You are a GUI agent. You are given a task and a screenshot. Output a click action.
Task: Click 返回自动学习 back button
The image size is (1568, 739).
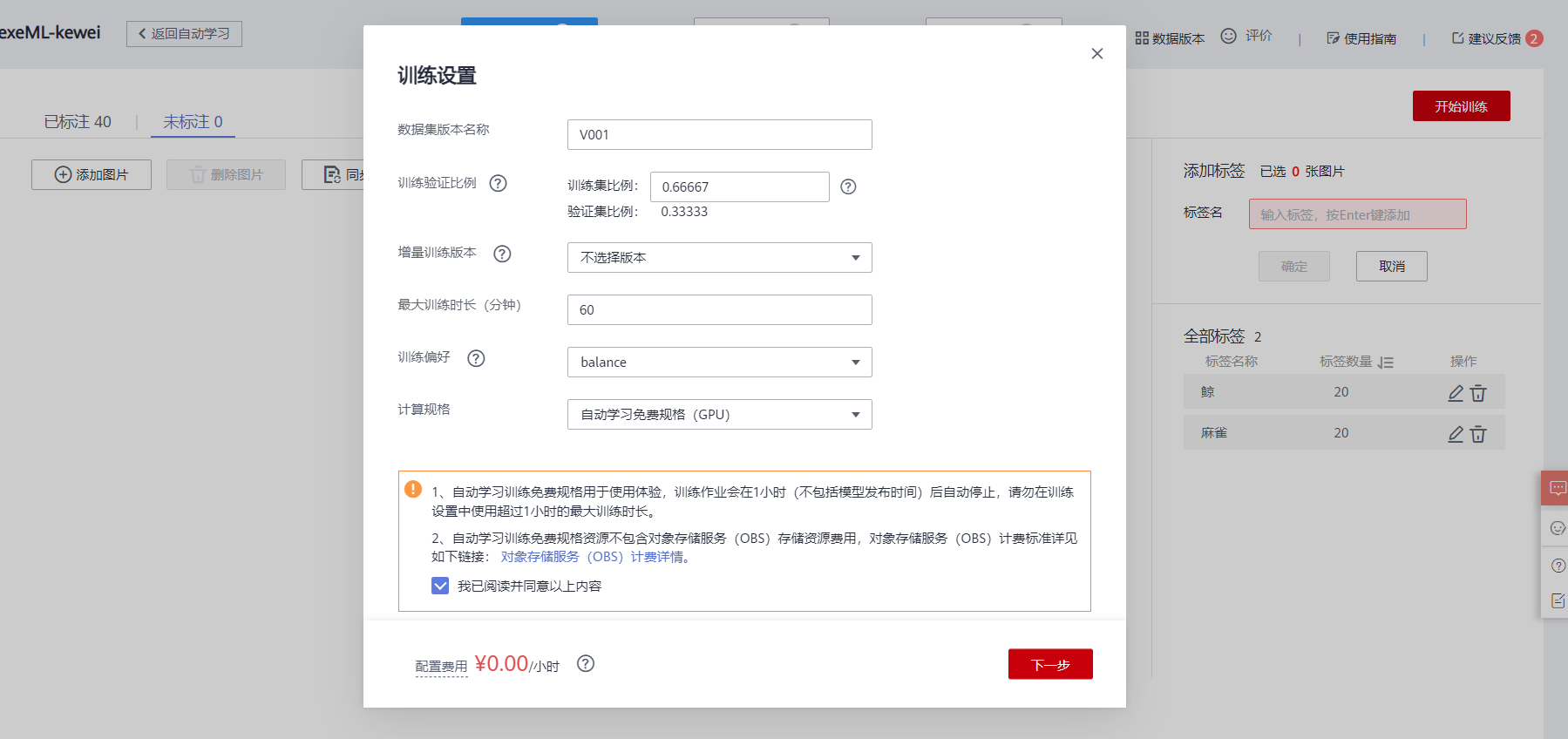(x=184, y=34)
